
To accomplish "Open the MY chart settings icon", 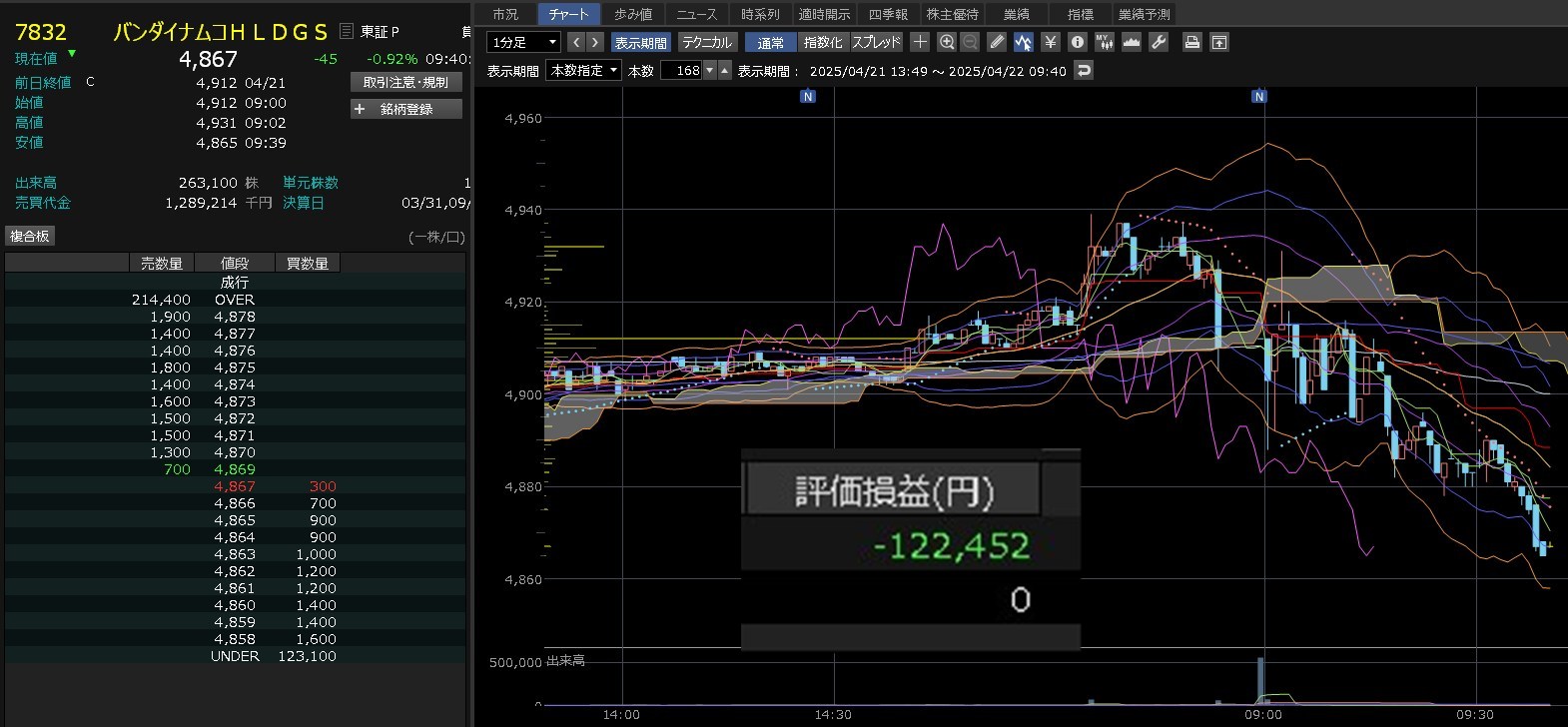I will tap(1104, 42).
